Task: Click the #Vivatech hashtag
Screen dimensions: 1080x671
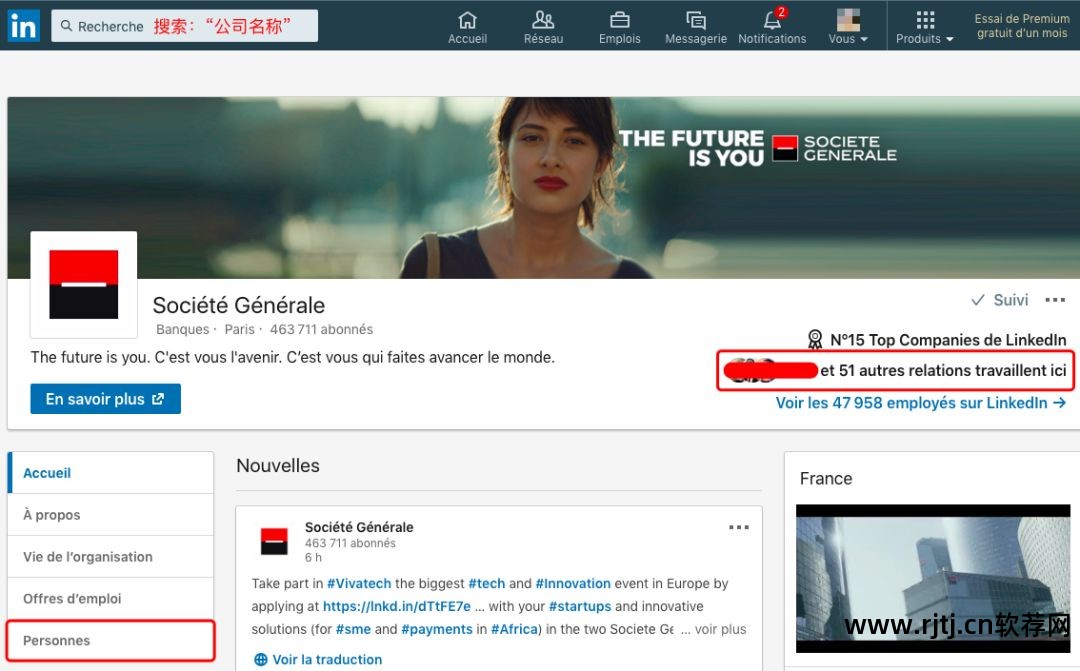Action: coord(359,584)
